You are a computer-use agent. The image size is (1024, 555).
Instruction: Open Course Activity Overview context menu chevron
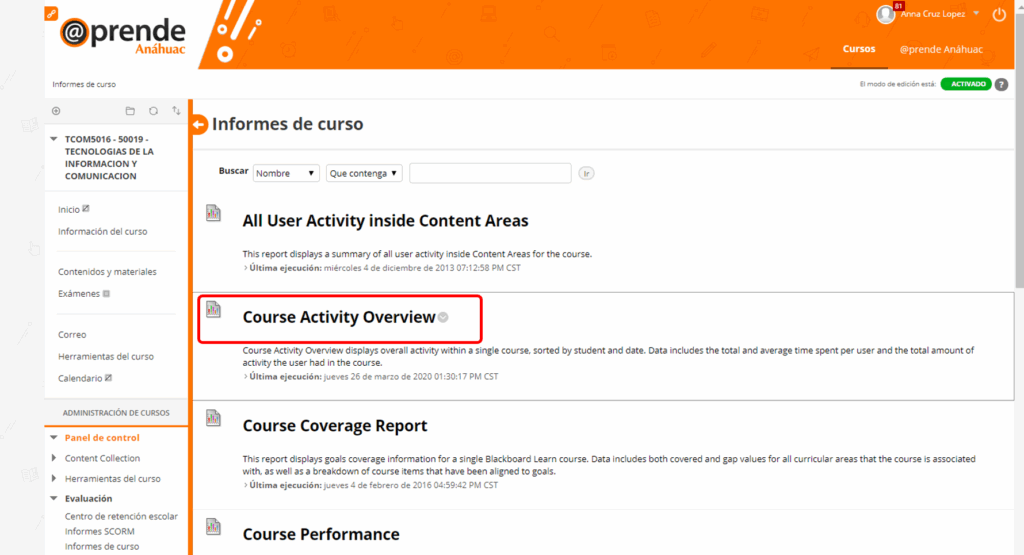[x=443, y=318]
